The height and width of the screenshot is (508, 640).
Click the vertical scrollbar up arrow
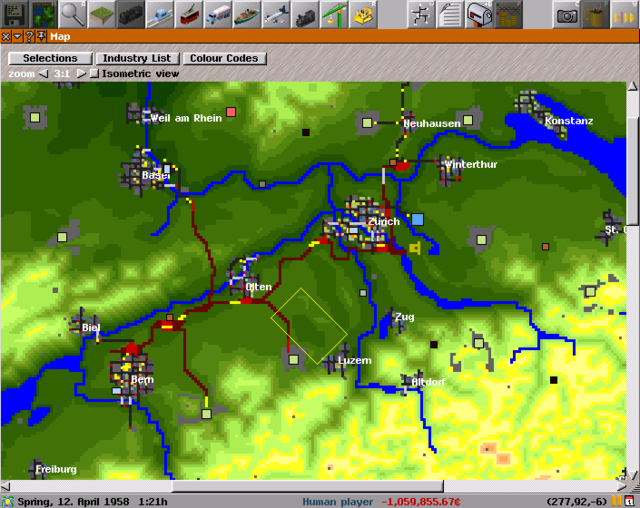pyautogui.click(x=632, y=86)
